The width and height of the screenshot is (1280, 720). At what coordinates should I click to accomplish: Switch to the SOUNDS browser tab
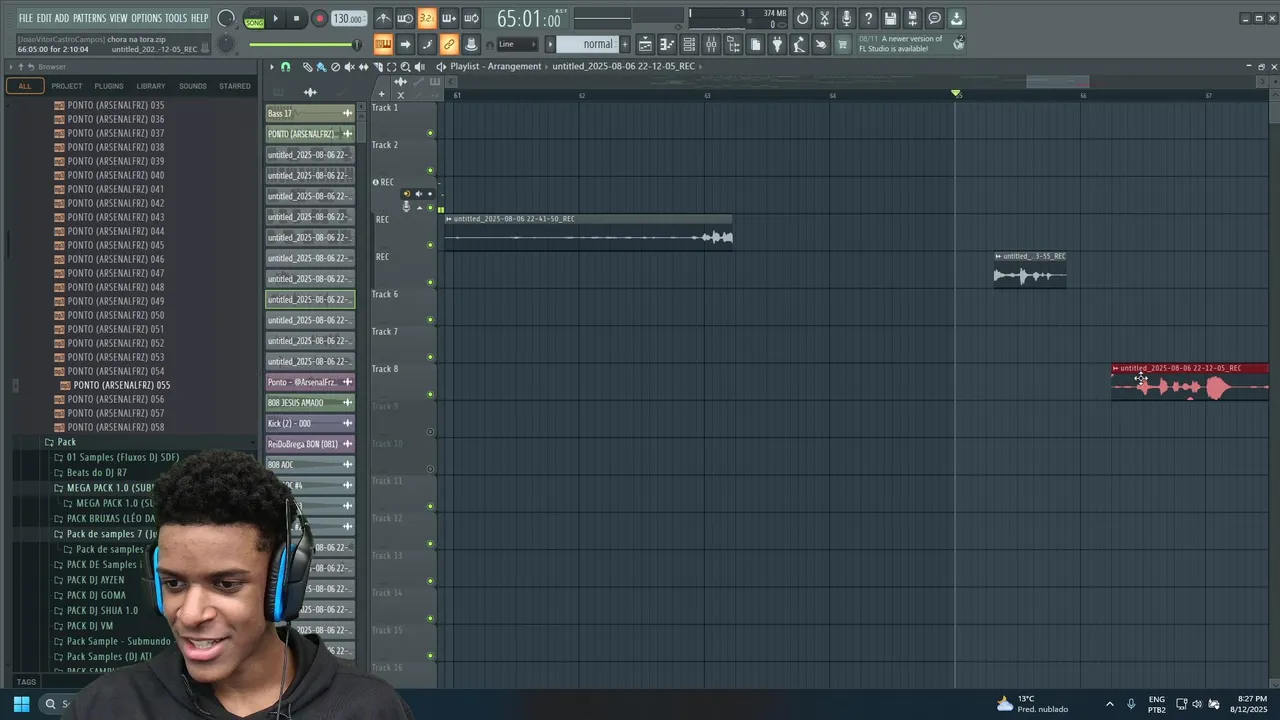coord(192,86)
